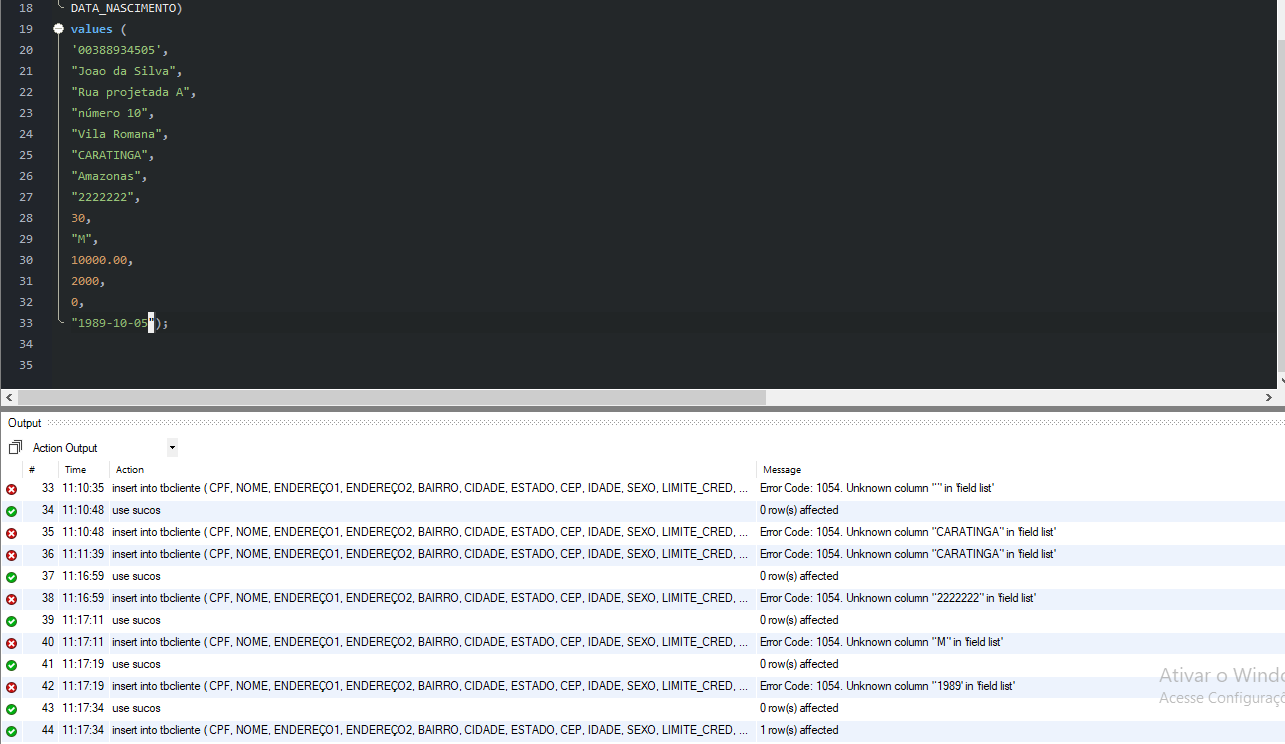The width and height of the screenshot is (1285, 744).
Task: Click the green check icon on row 43
Action: click(11, 709)
